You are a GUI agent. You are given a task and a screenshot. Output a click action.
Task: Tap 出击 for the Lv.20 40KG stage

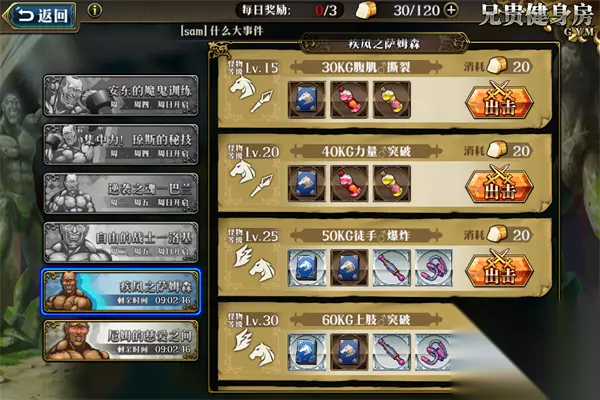click(x=499, y=185)
